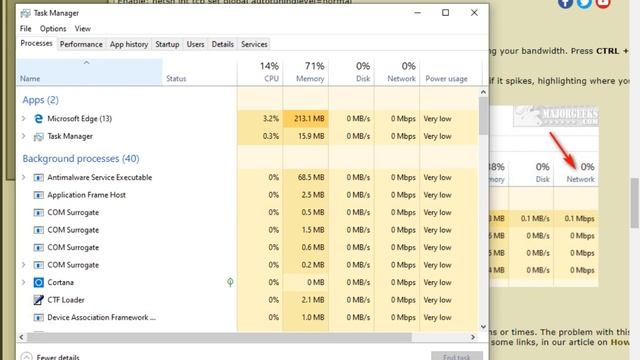Screen dimensions: 640x360
Task: Click the horizontal scrollbar thumb
Action: pos(219,337)
